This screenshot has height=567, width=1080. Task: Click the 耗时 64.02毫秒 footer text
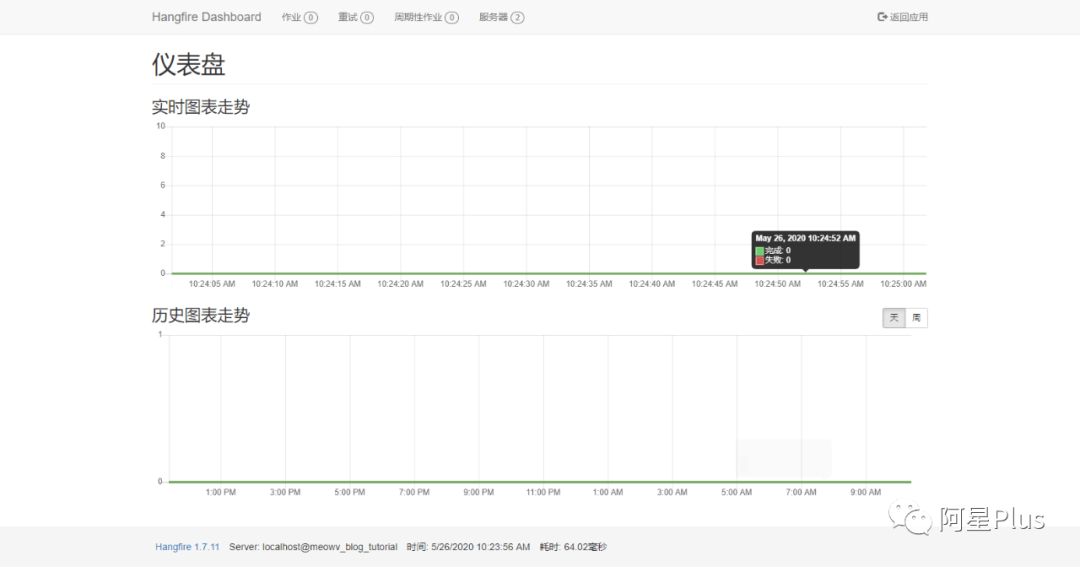573,547
